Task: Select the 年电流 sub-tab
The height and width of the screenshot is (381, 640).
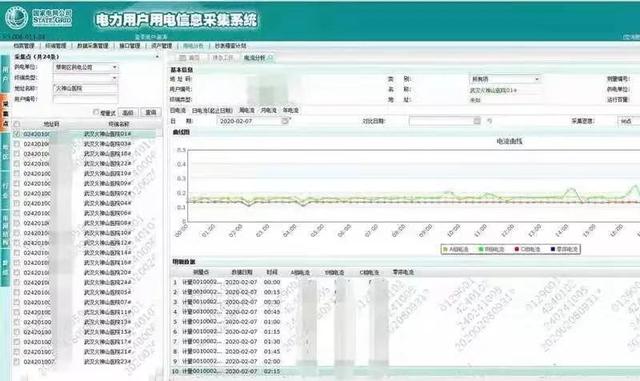Action: tap(291, 110)
